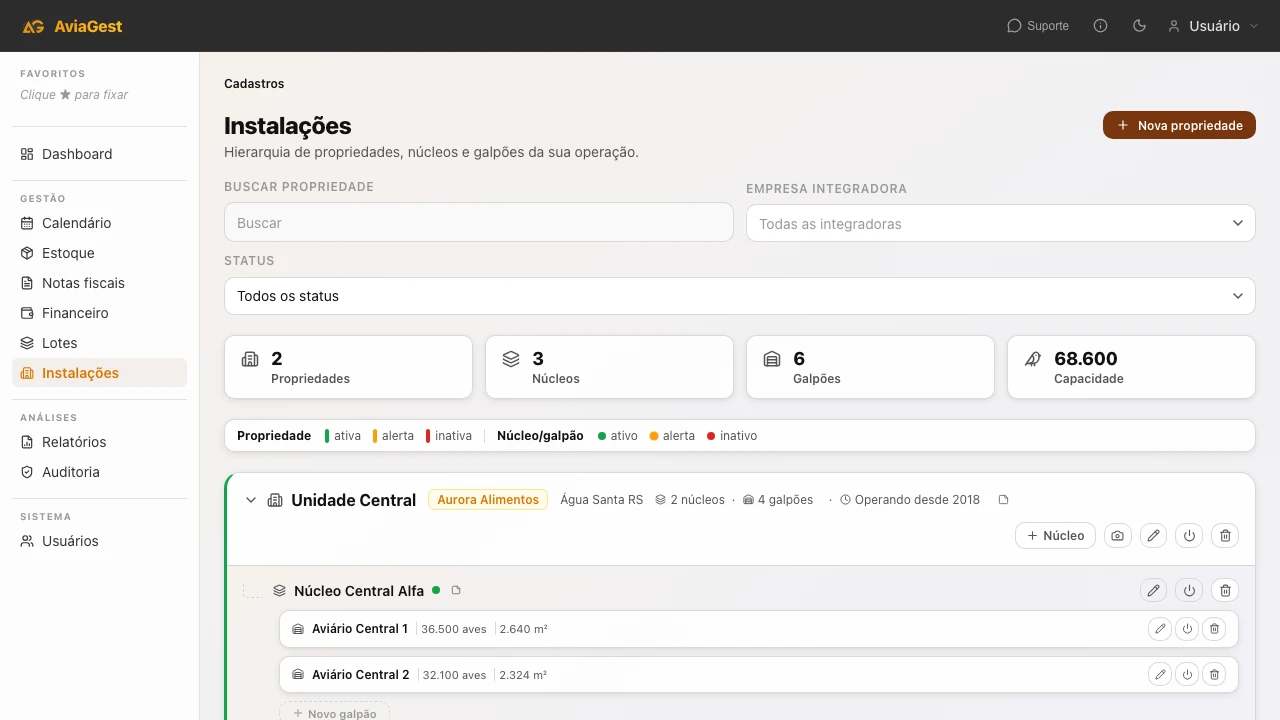Go to Auditoria page

pyautogui.click(x=99, y=472)
